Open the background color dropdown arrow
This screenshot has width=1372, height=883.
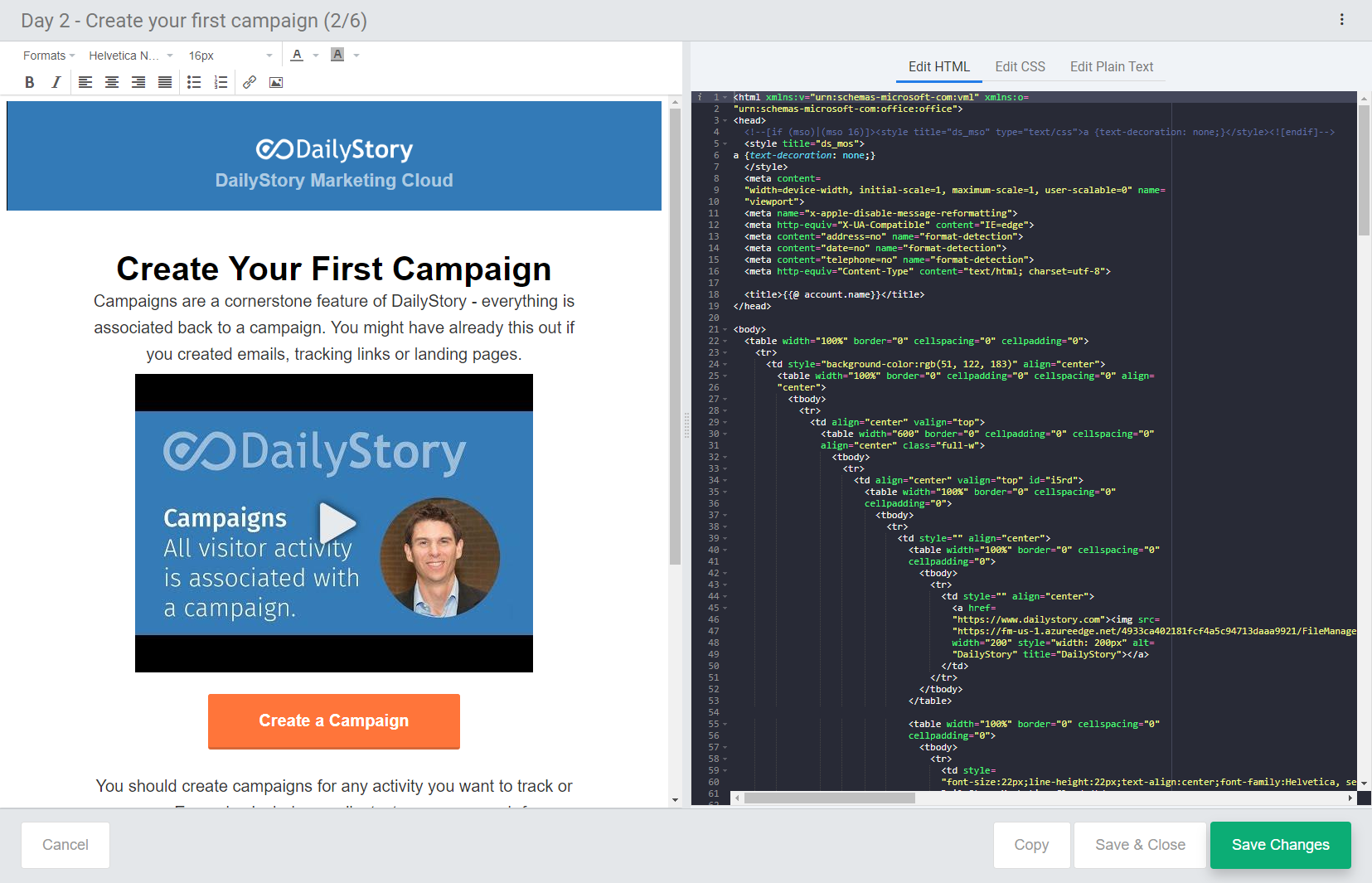click(x=356, y=56)
